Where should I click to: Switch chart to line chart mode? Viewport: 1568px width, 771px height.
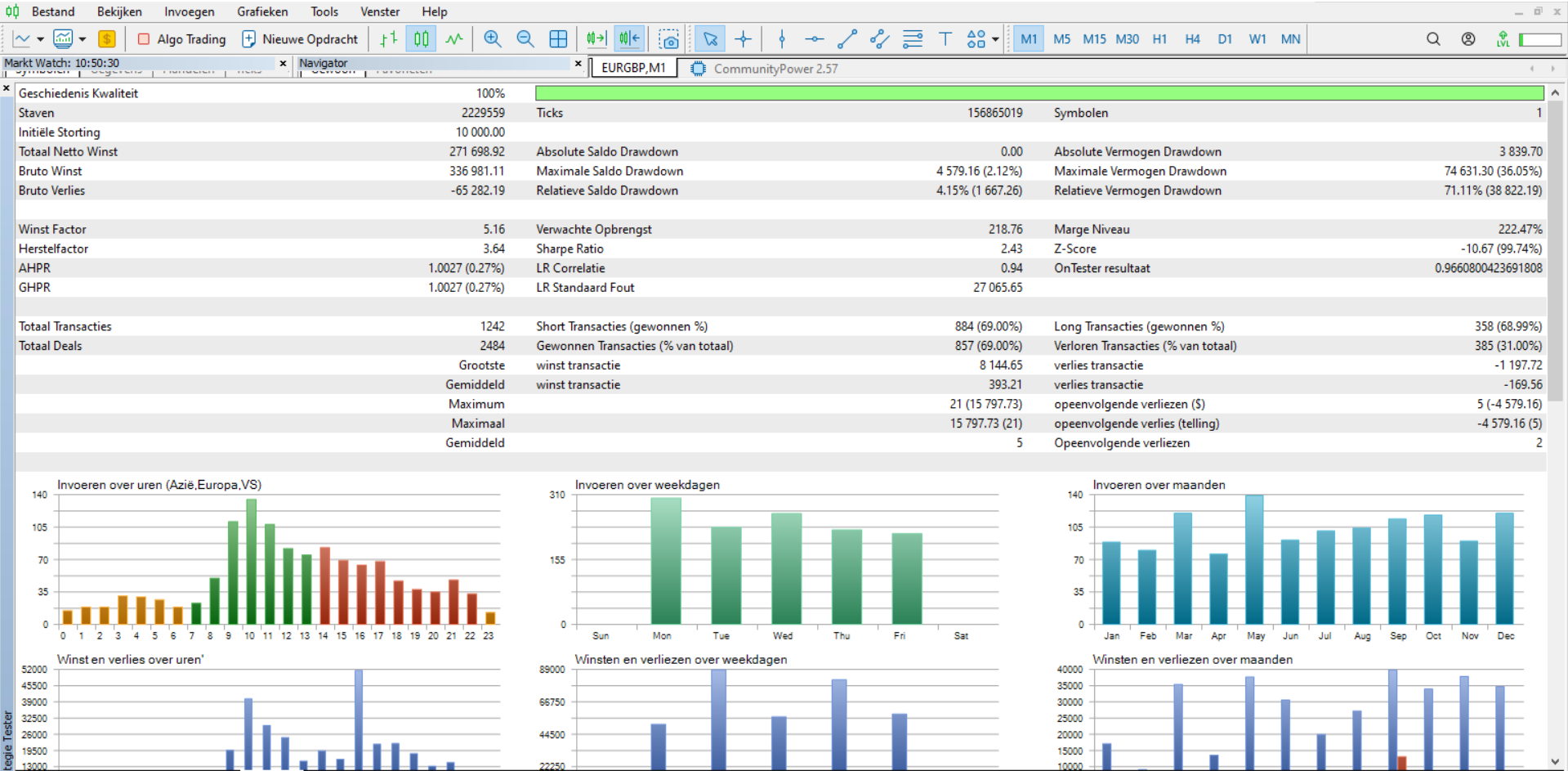click(454, 38)
